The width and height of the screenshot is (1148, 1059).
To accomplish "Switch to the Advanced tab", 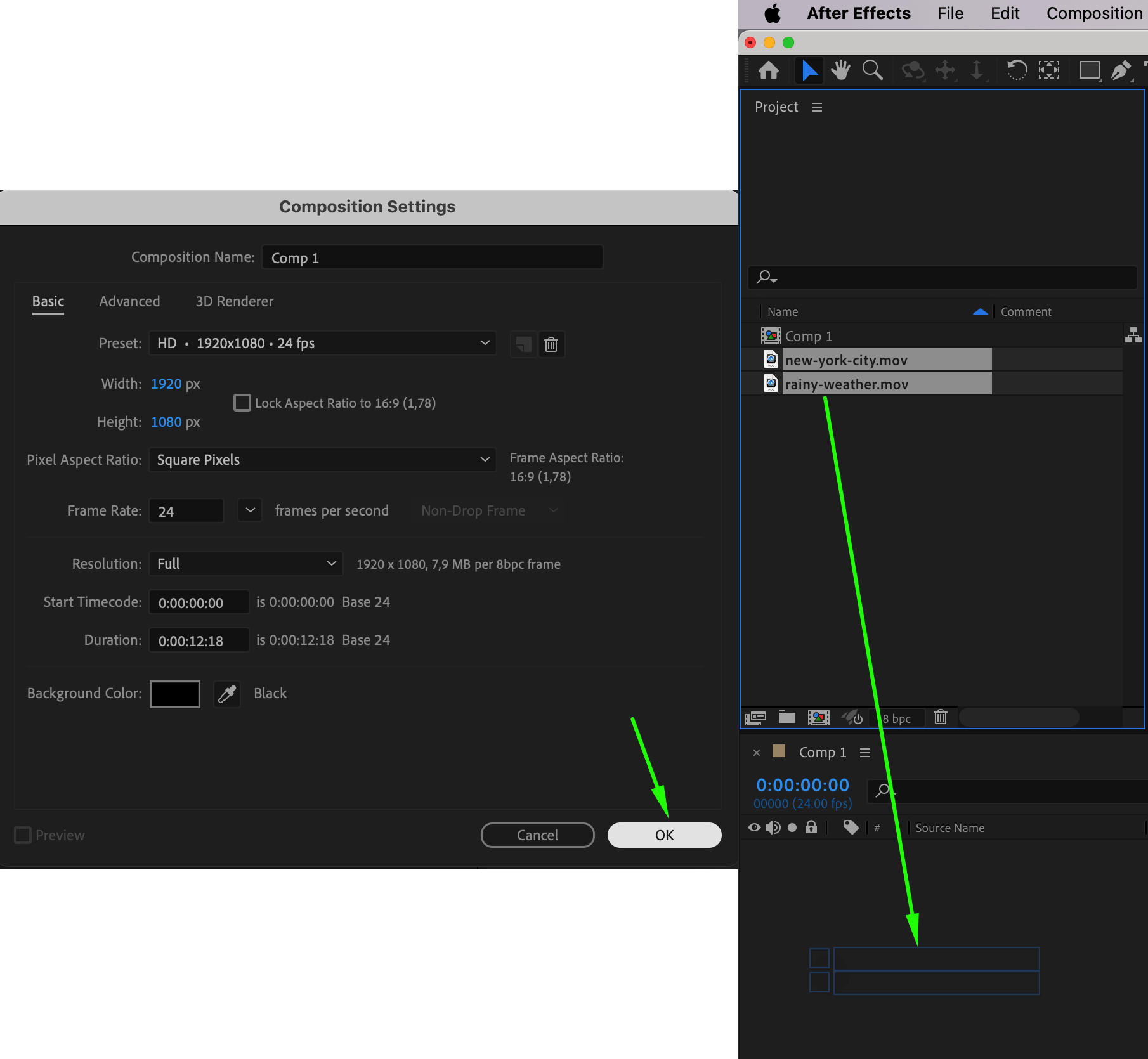I will coord(130,301).
